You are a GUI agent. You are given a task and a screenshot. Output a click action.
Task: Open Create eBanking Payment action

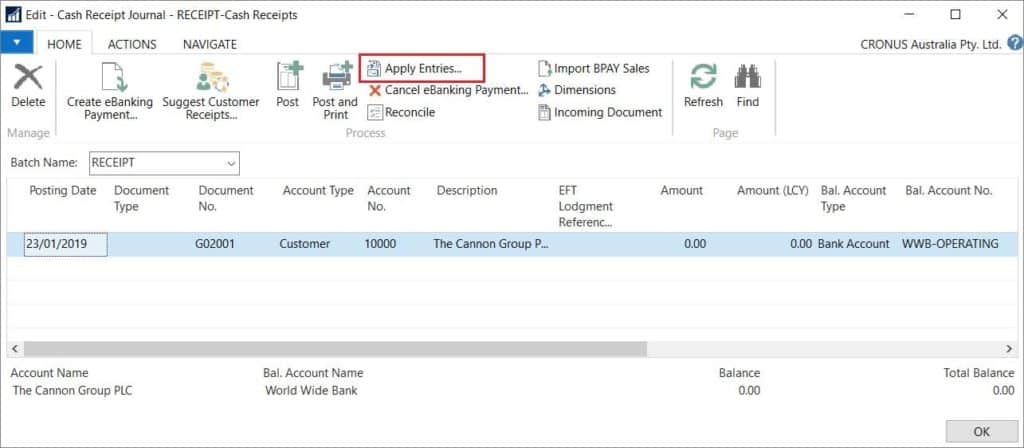tap(110, 91)
